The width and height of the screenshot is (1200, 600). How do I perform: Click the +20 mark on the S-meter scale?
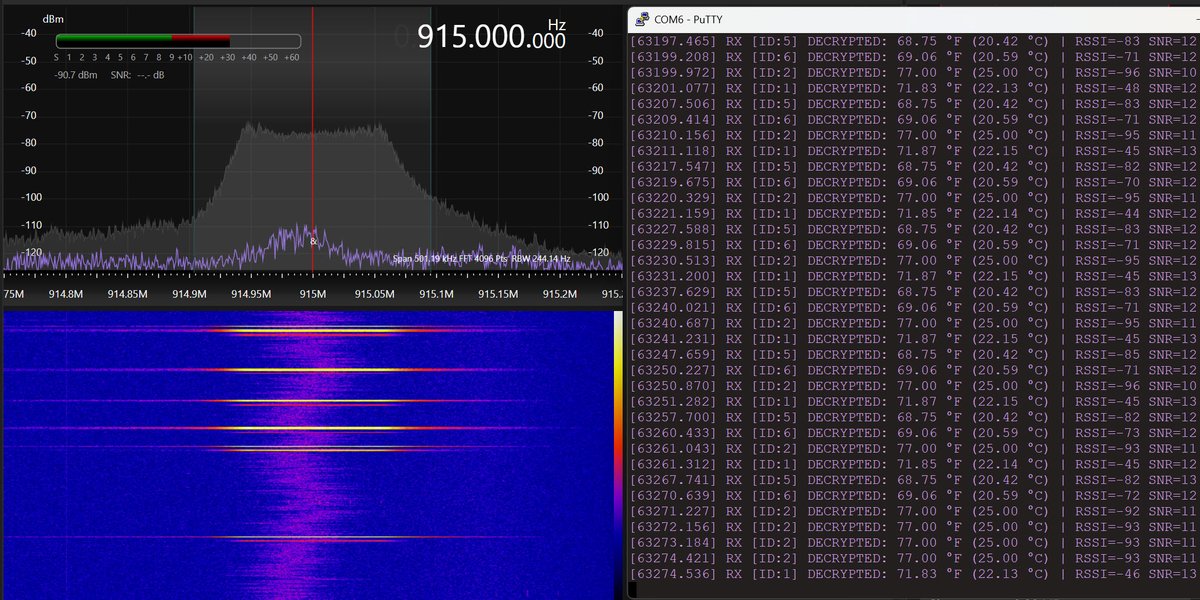click(207, 57)
